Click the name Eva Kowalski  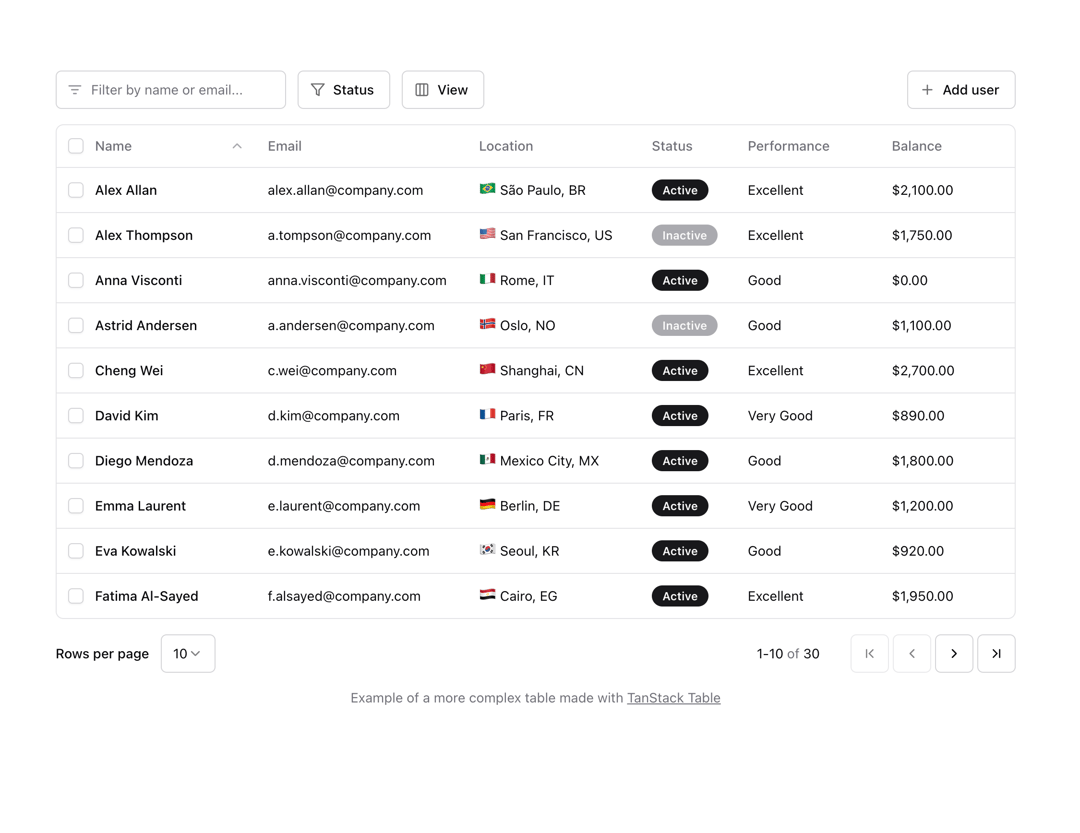[136, 551]
